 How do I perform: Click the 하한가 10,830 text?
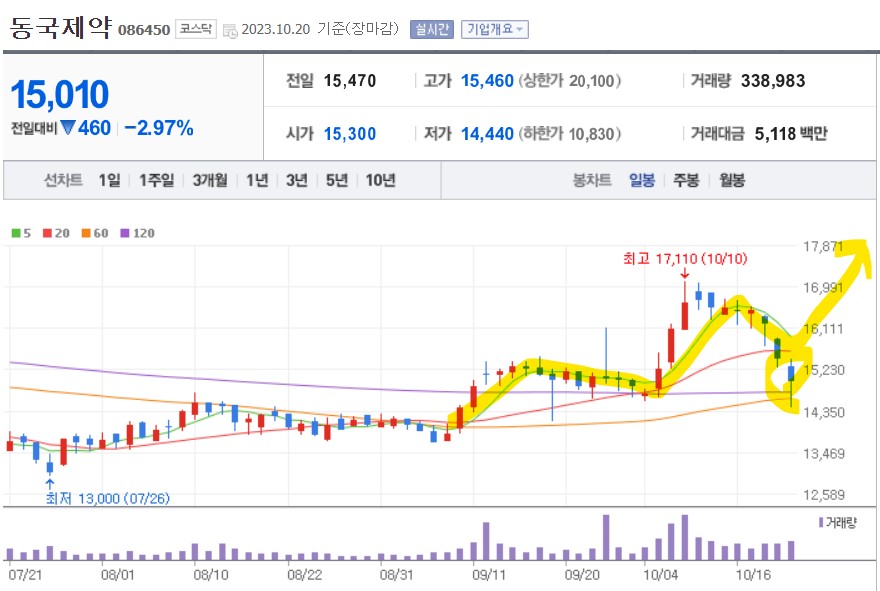click(570, 134)
